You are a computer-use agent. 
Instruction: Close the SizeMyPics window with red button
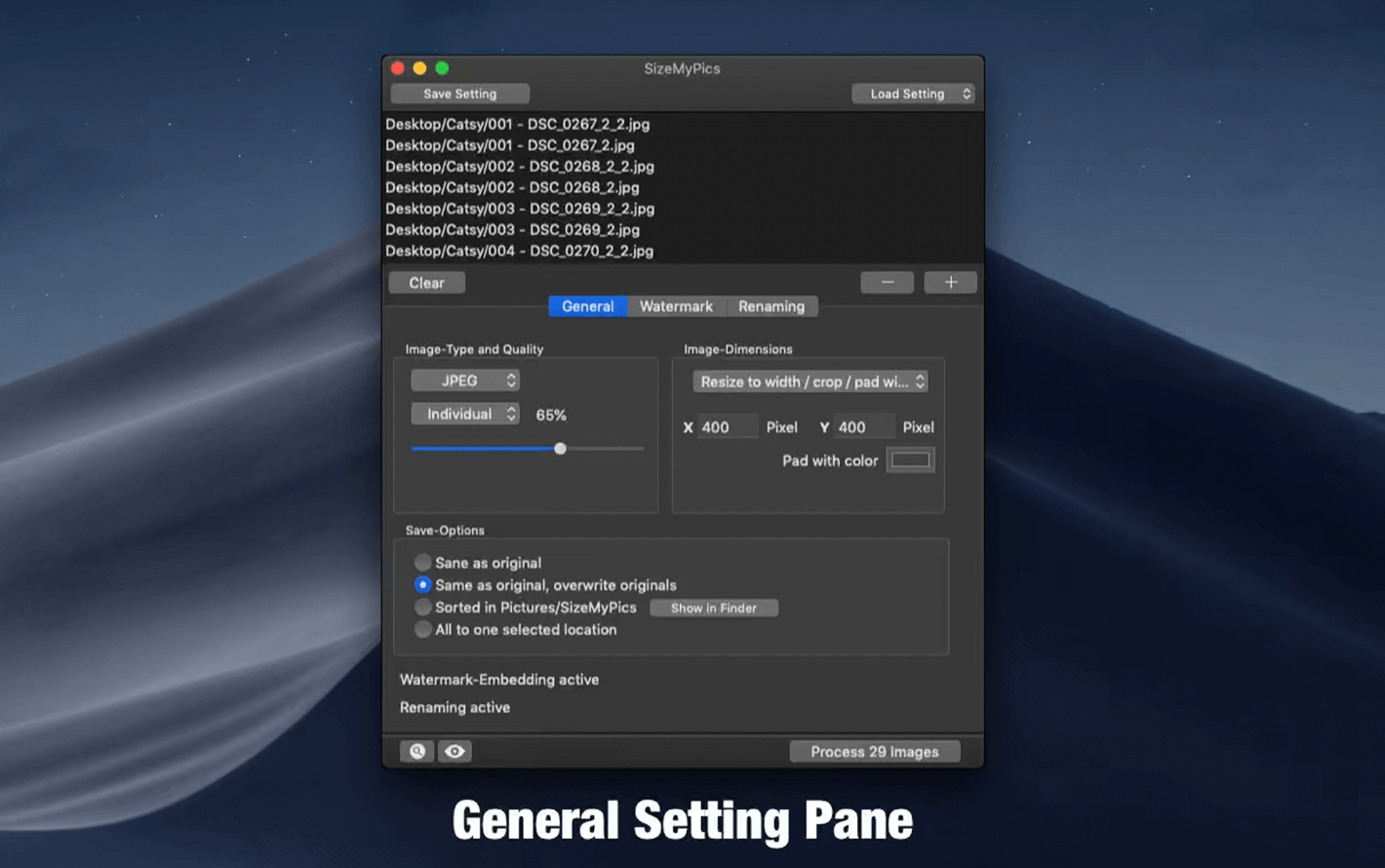398,68
